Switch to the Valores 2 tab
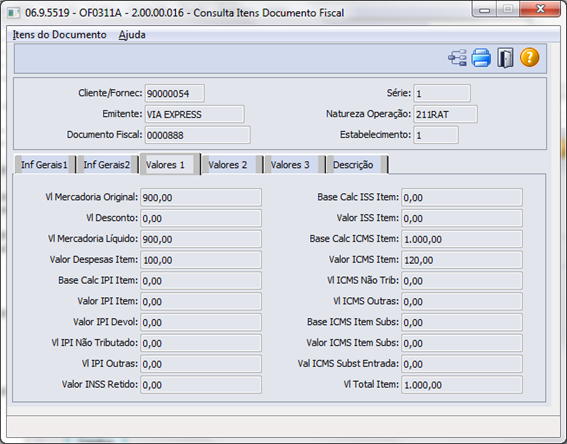Viewport: 567px width, 444px height. tap(232, 165)
